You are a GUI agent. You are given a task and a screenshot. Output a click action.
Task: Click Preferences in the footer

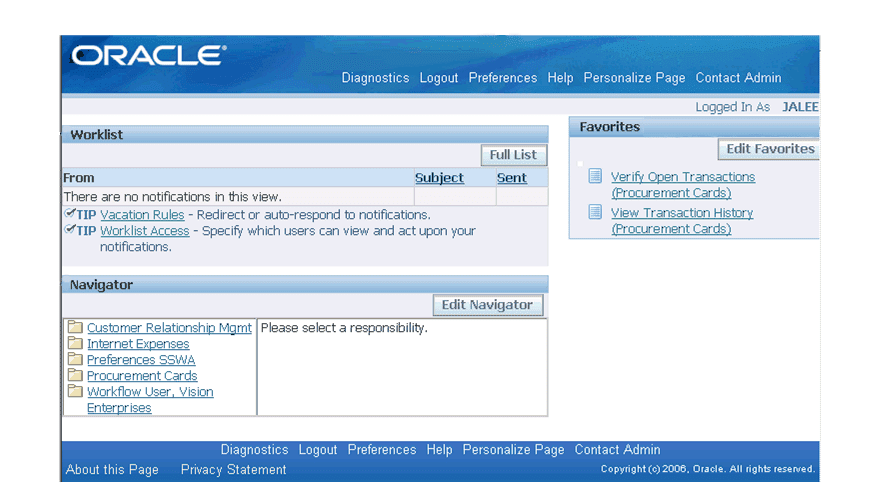382,450
